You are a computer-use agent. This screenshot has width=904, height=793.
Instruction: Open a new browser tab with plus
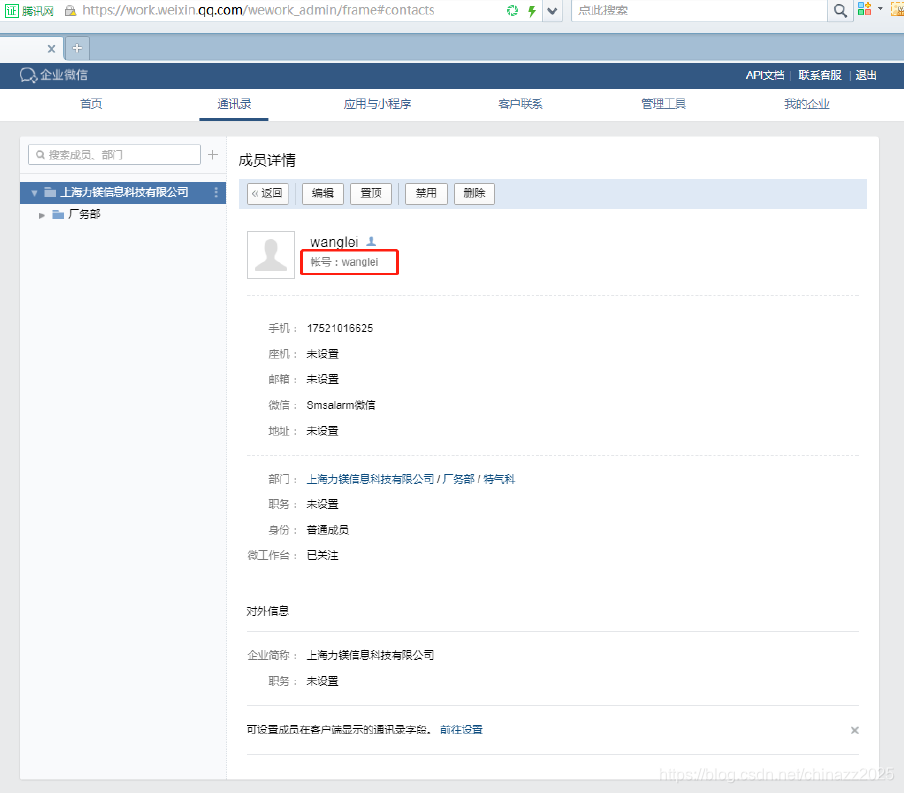coord(77,48)
